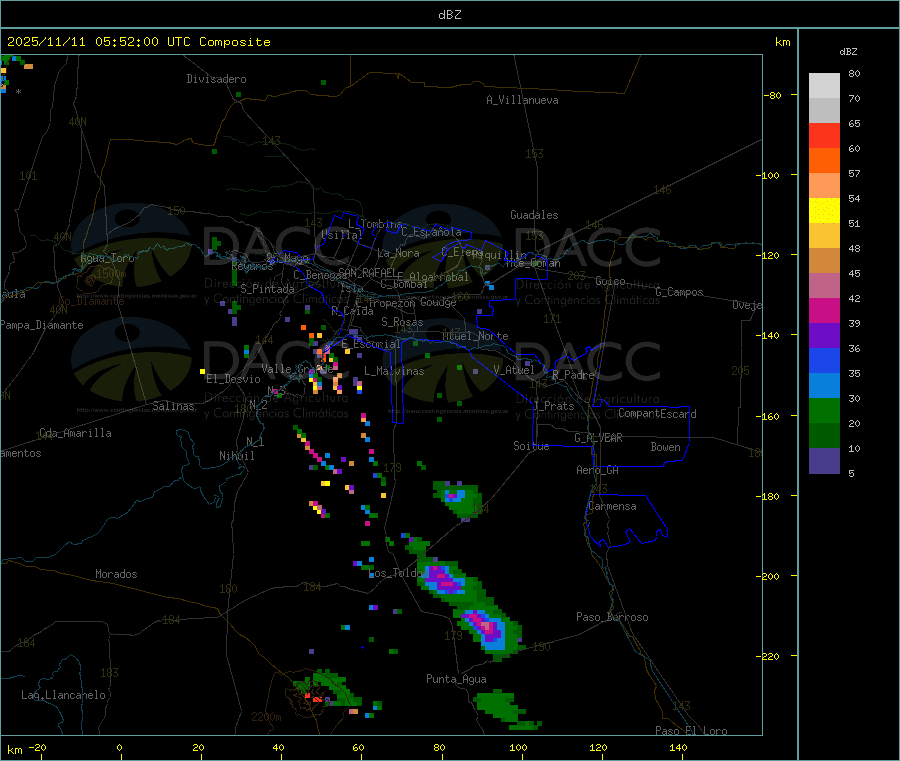The image size is (900, 761).
Task: Click the S_Pintada label
Action: click(267, 289)
